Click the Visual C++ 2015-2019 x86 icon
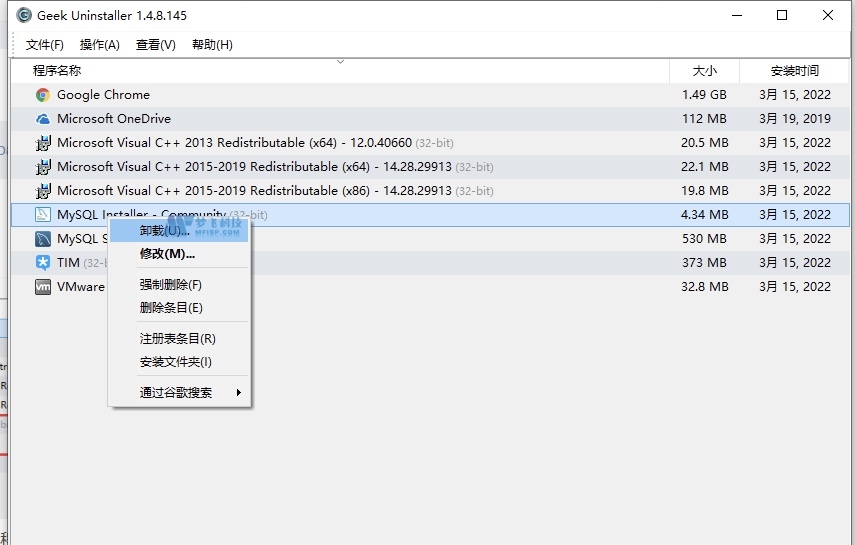855x545 pixels. (43, 191)
